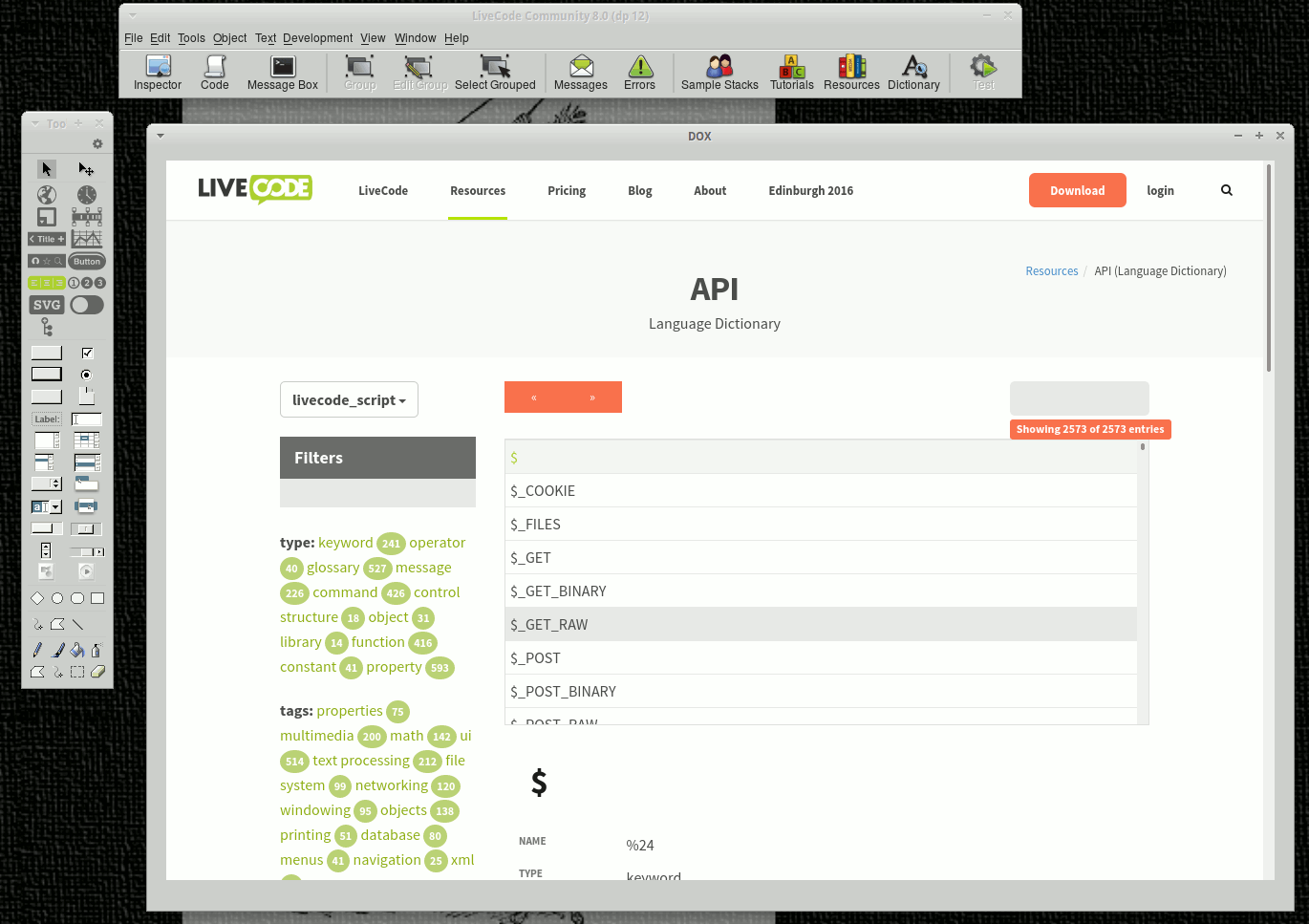Follow the login link
Viewport: 1309px width, 924px height.
coord(1161,191)
